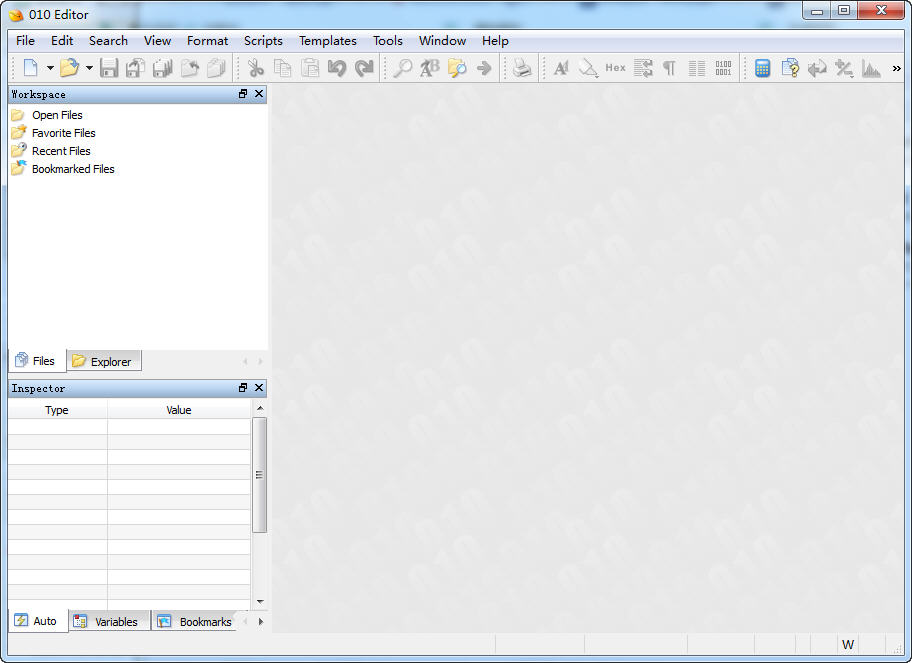Open the New file type dropdown arrow
This screenshot has height=663, width=912.
[50, 68]
